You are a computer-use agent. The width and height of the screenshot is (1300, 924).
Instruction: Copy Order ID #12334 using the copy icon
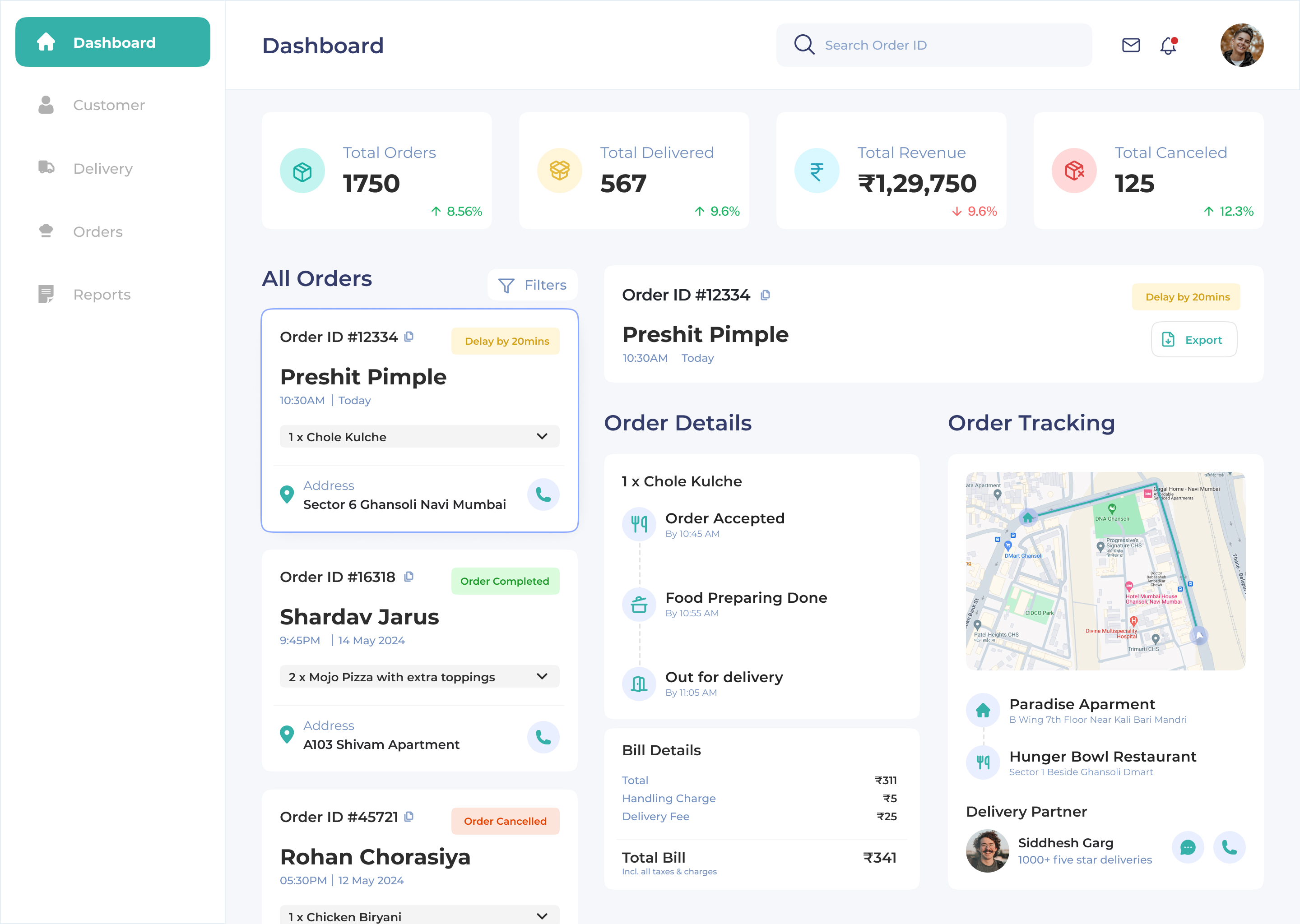pyautogui.click(x=409, y=336)
